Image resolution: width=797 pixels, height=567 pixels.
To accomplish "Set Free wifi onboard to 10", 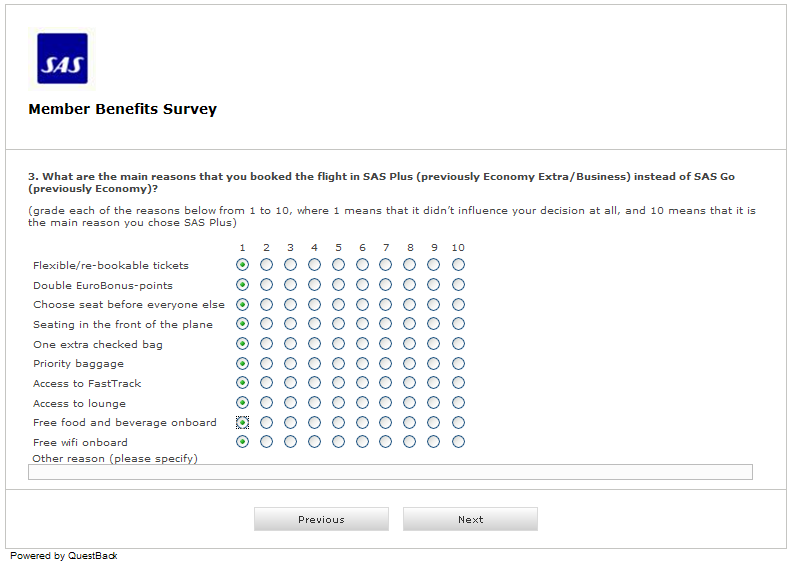I will 458,442.
